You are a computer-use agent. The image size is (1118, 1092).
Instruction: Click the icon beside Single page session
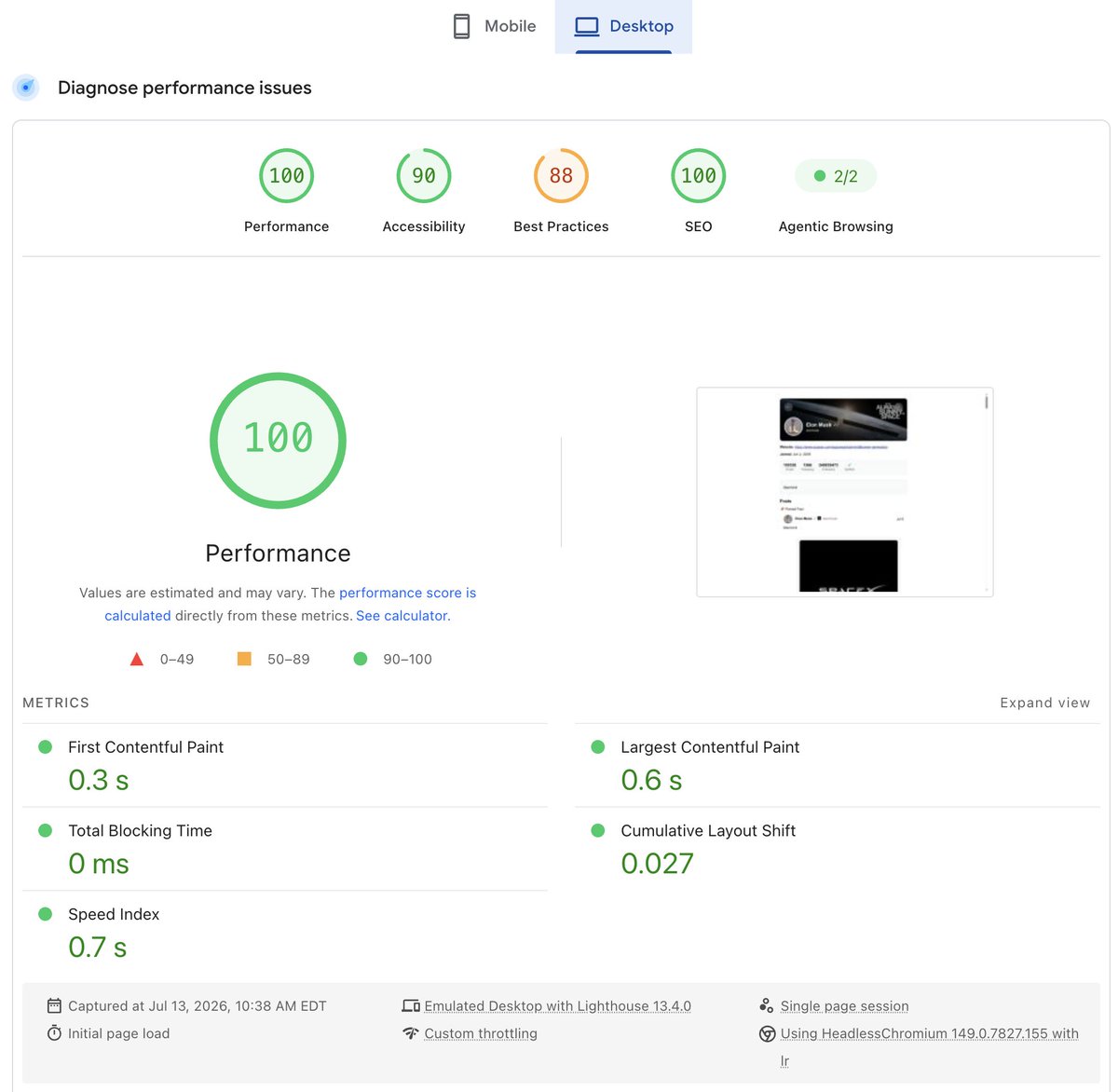pos(767,1005)
